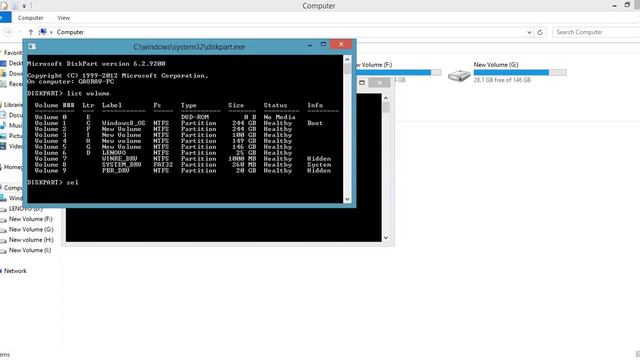Open Network in the navigation pane

15,271
